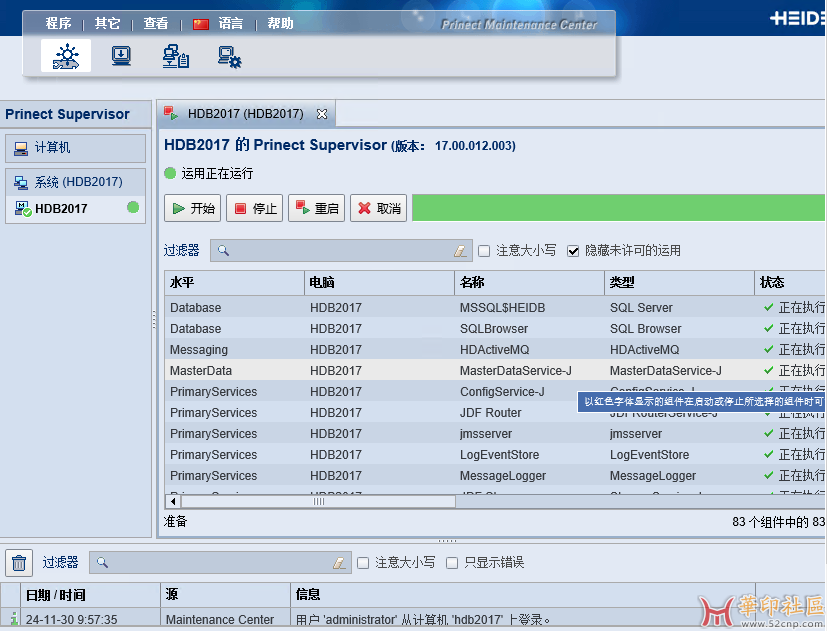The height and width of the screenshot is (631, 827).
Task: Click the China flag language icon
Action: (201, 24)
